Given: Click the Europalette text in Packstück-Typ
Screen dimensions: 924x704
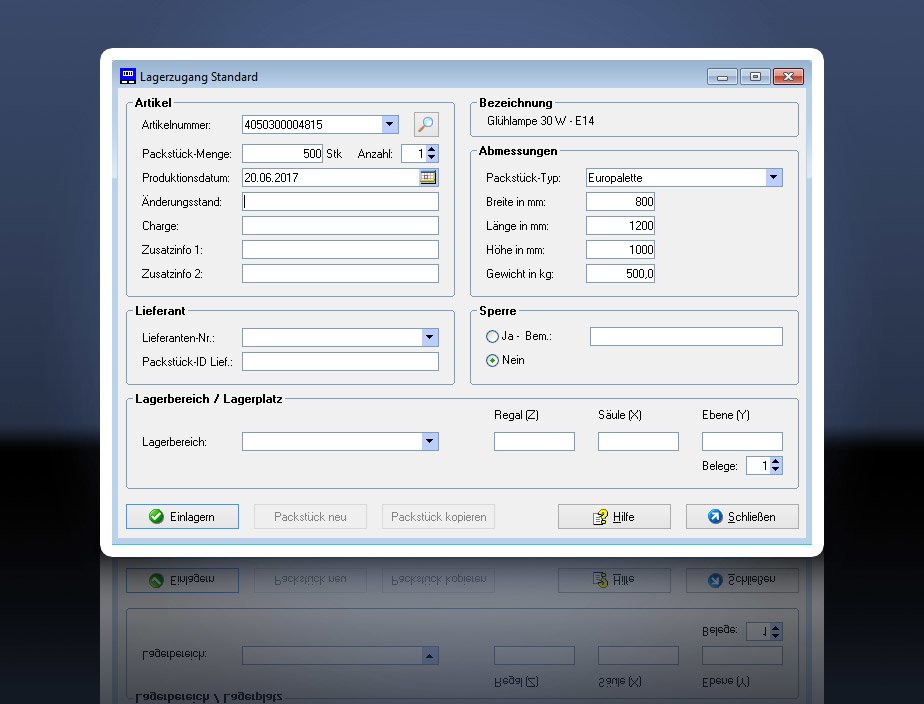Looking at the screenshot, I should coord(615,178).
